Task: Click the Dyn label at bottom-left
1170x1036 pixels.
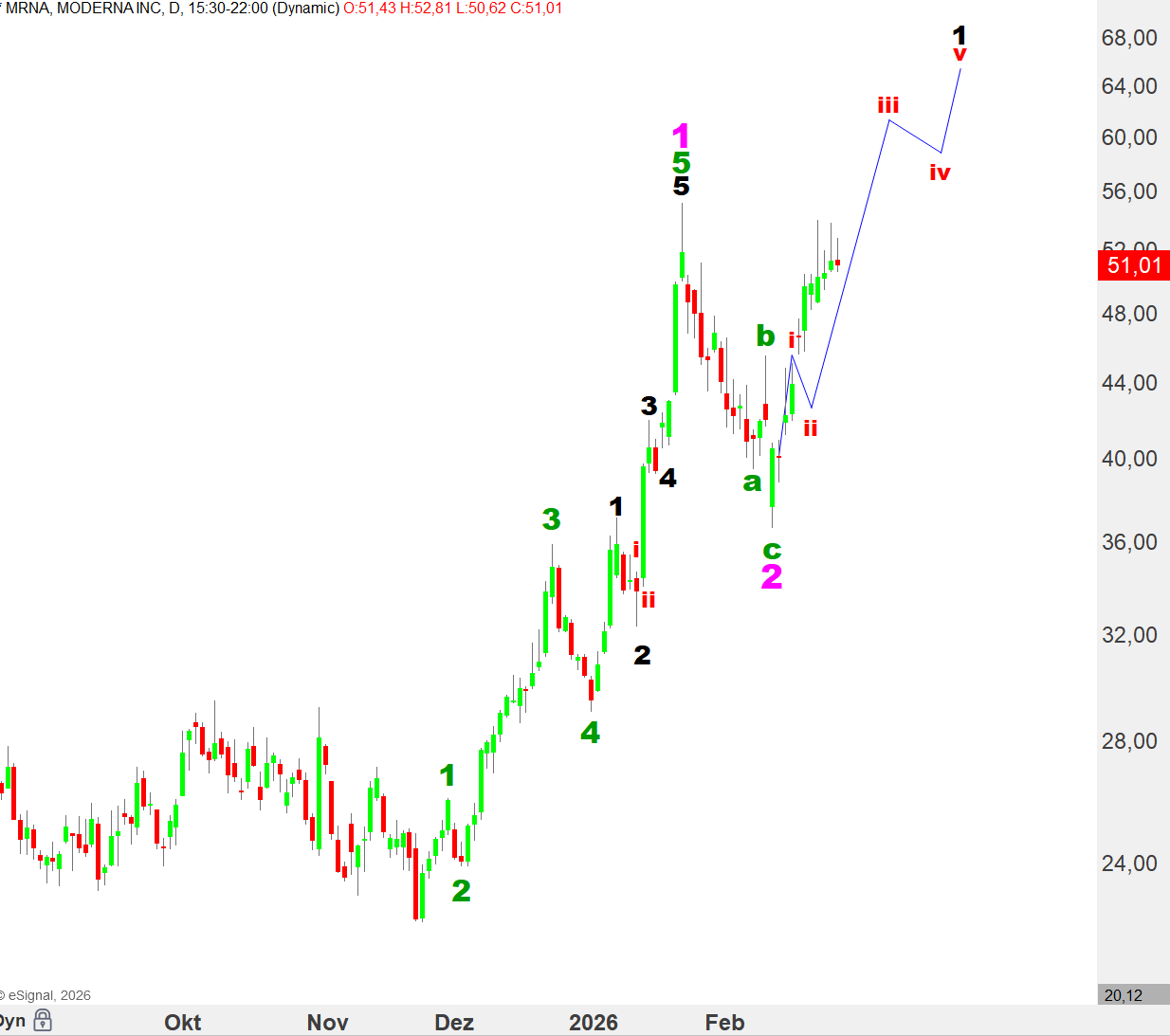Action: 12,1021
